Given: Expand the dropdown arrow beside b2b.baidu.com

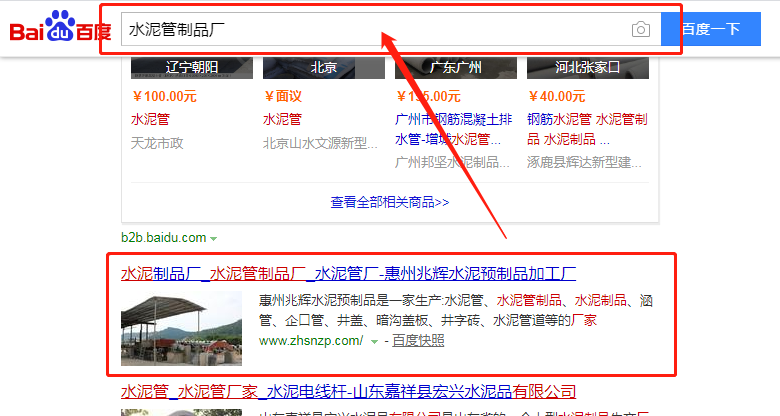Looking at the screenshot, I should [214, 238].
